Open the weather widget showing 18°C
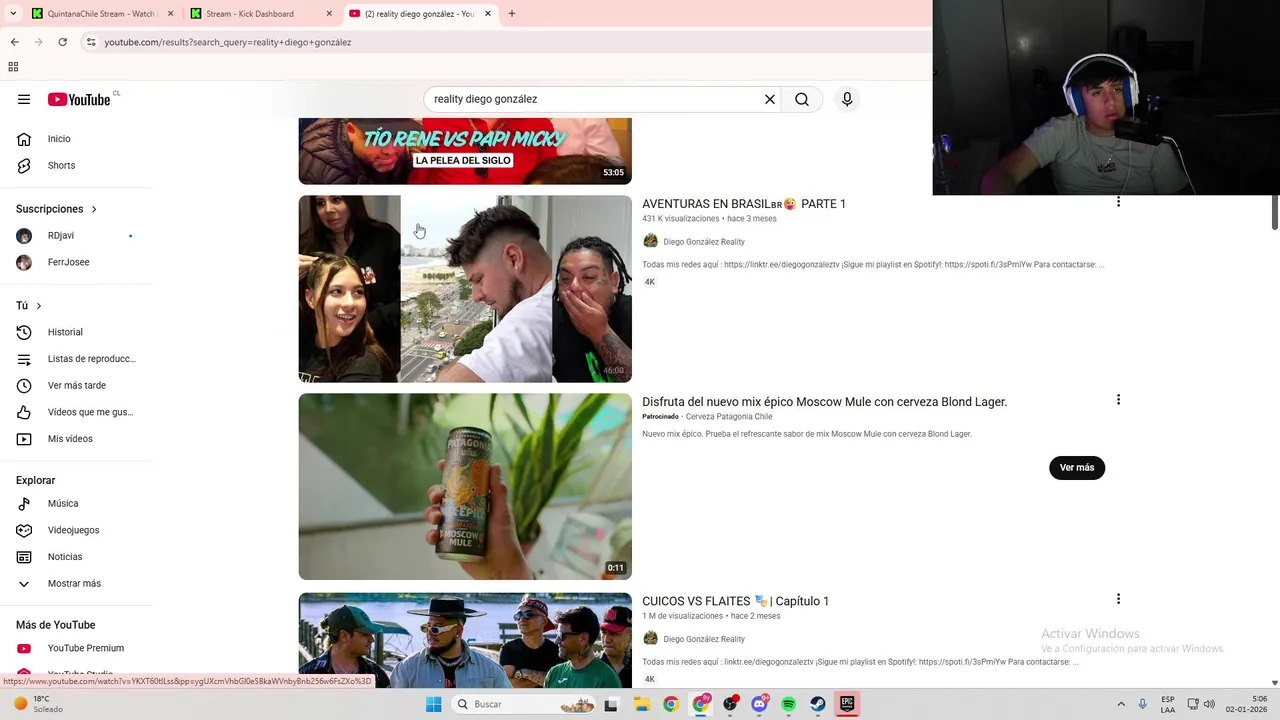The height and width of the screenshot is (720, 1280). (x=40, y=704)
